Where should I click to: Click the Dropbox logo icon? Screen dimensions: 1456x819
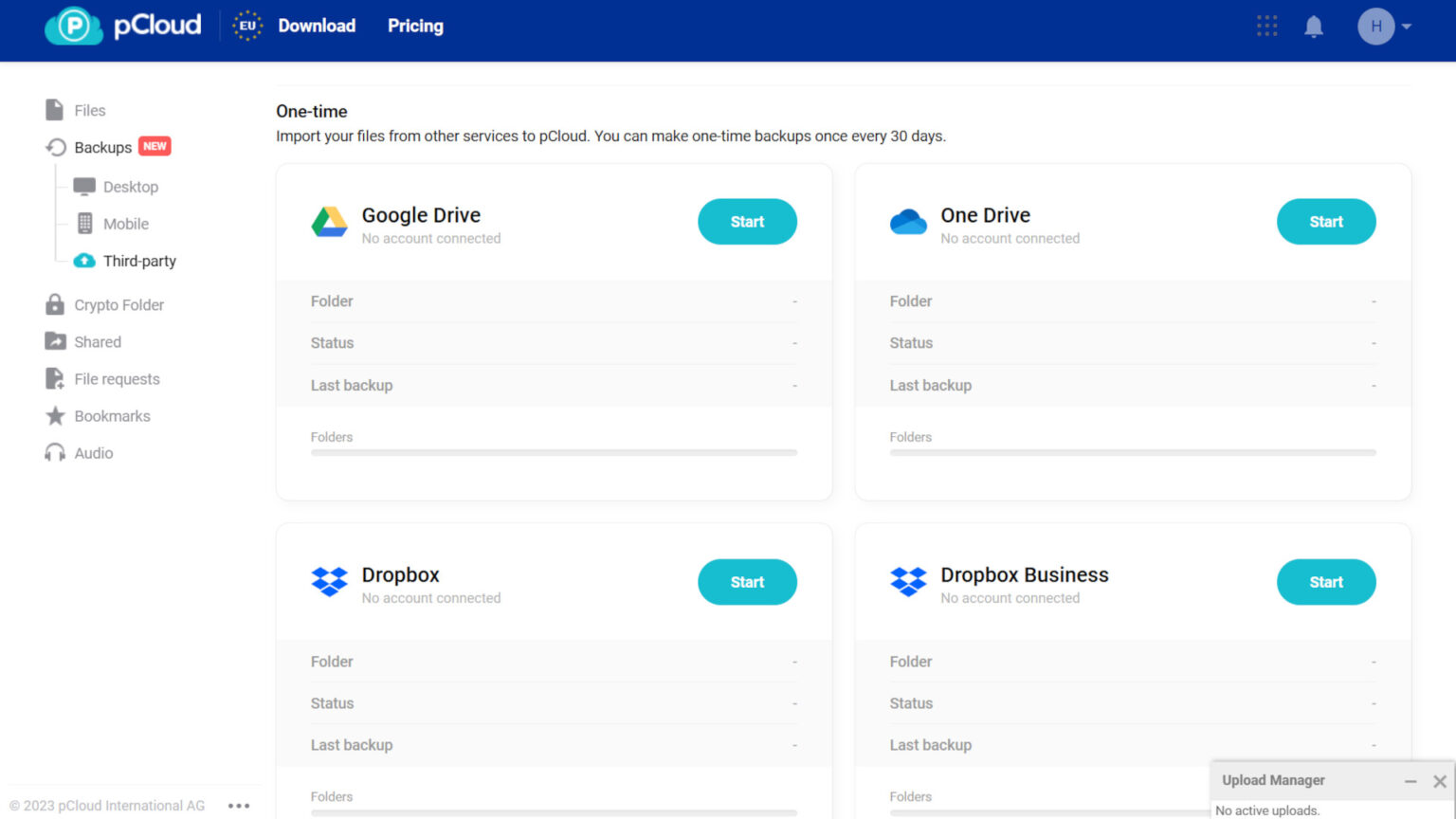pos(329,582)
